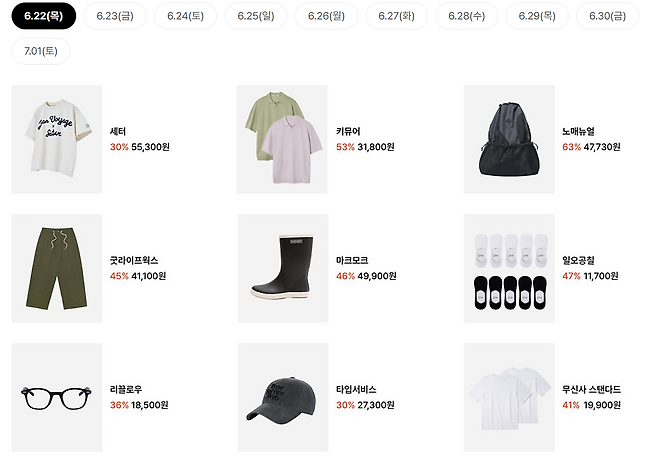The image size is (658, 457).
Task: Select the 6.22(목) date tab
Action: 44,16
